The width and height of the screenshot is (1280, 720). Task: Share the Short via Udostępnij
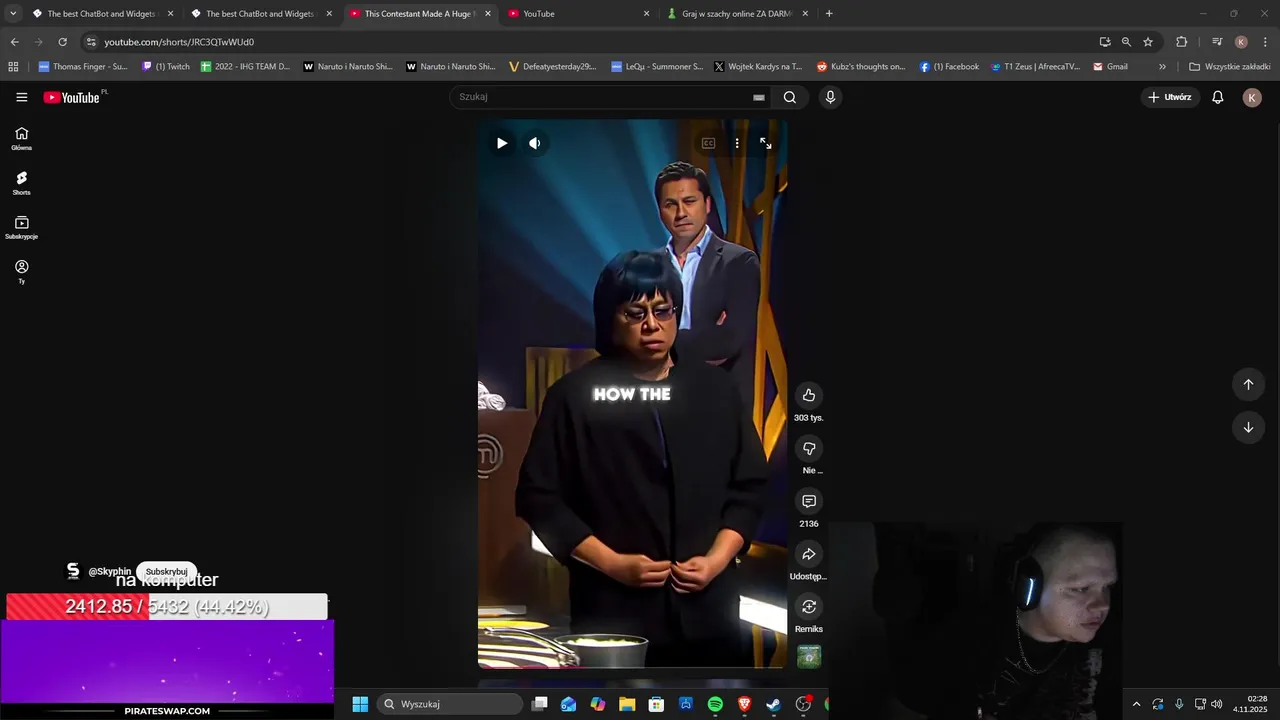point(809,554)
